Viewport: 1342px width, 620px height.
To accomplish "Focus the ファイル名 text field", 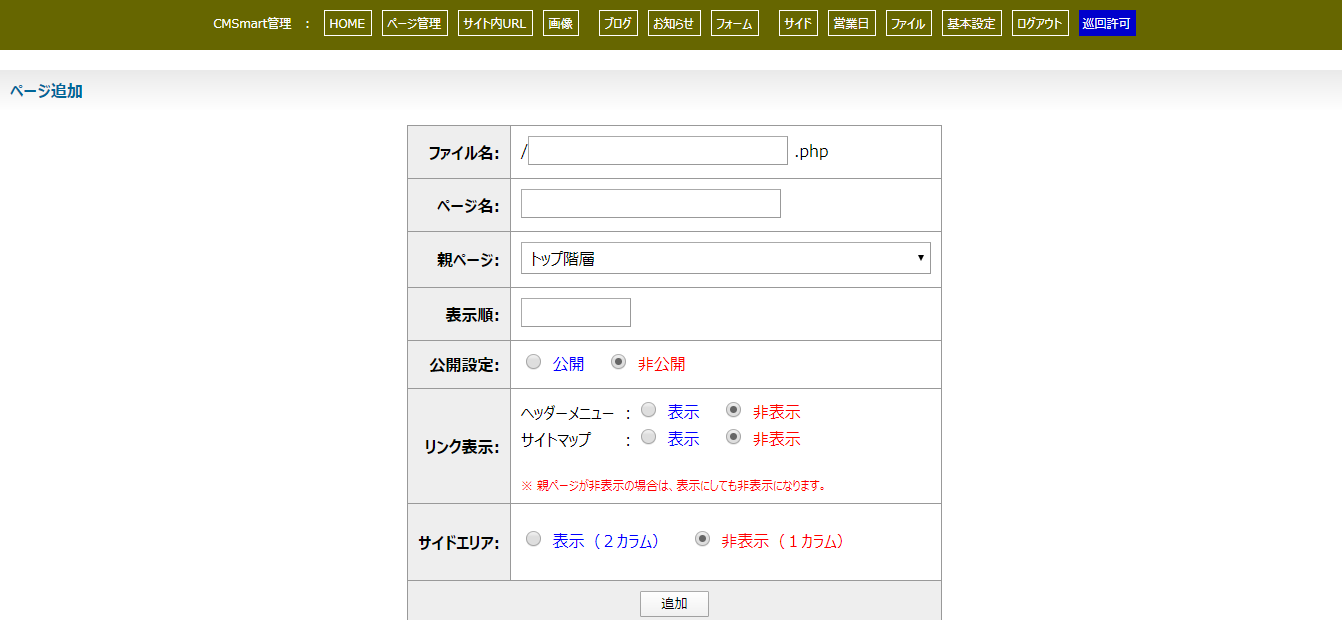I will [657, 151].
